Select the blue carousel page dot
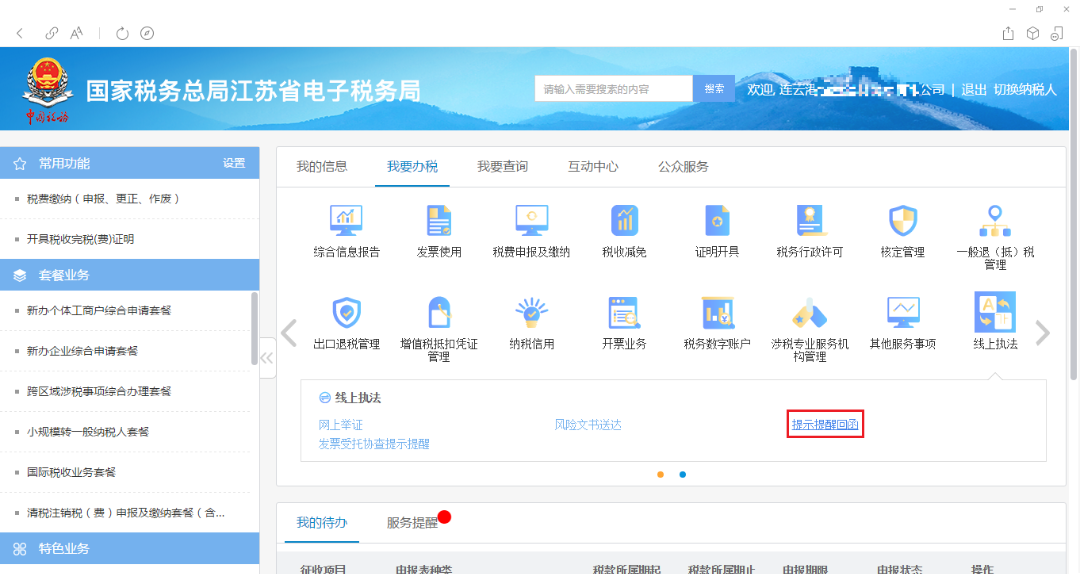The image size is (1080, 574). click(683, 474)
